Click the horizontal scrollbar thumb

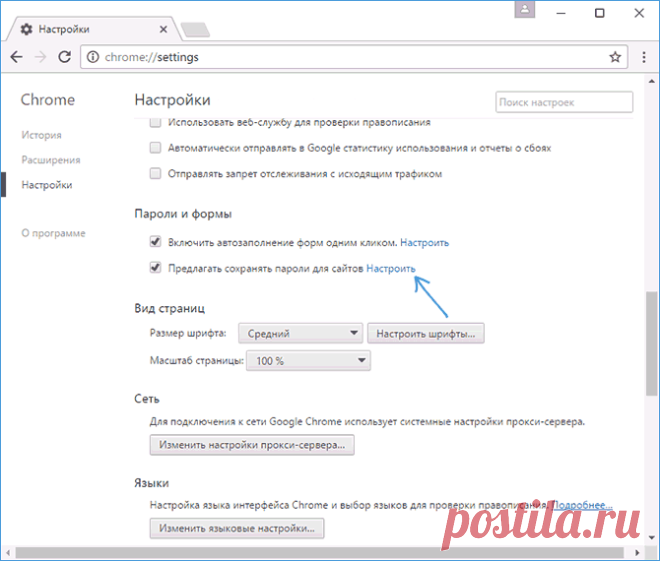pyautogui.click(x=319, y=552)
